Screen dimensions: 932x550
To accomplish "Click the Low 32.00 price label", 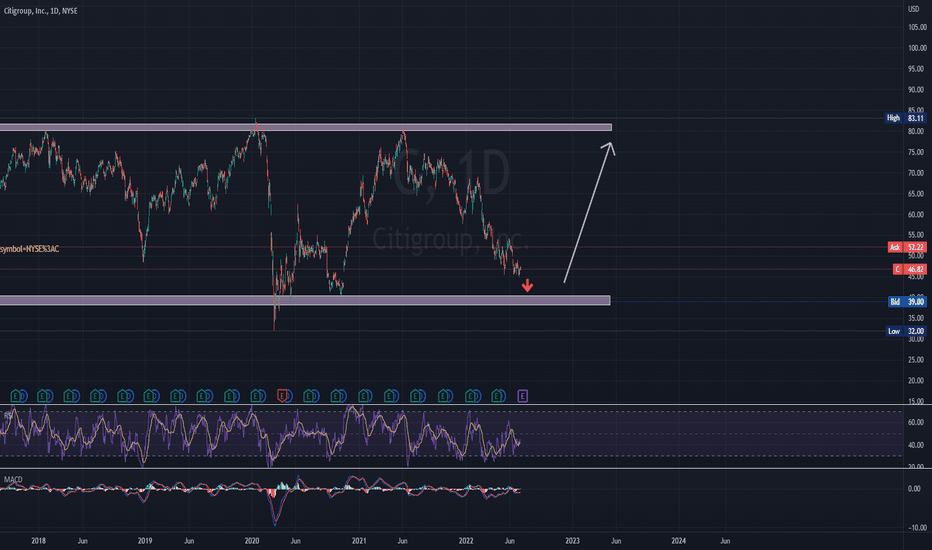I will click(x=906, y=331).
